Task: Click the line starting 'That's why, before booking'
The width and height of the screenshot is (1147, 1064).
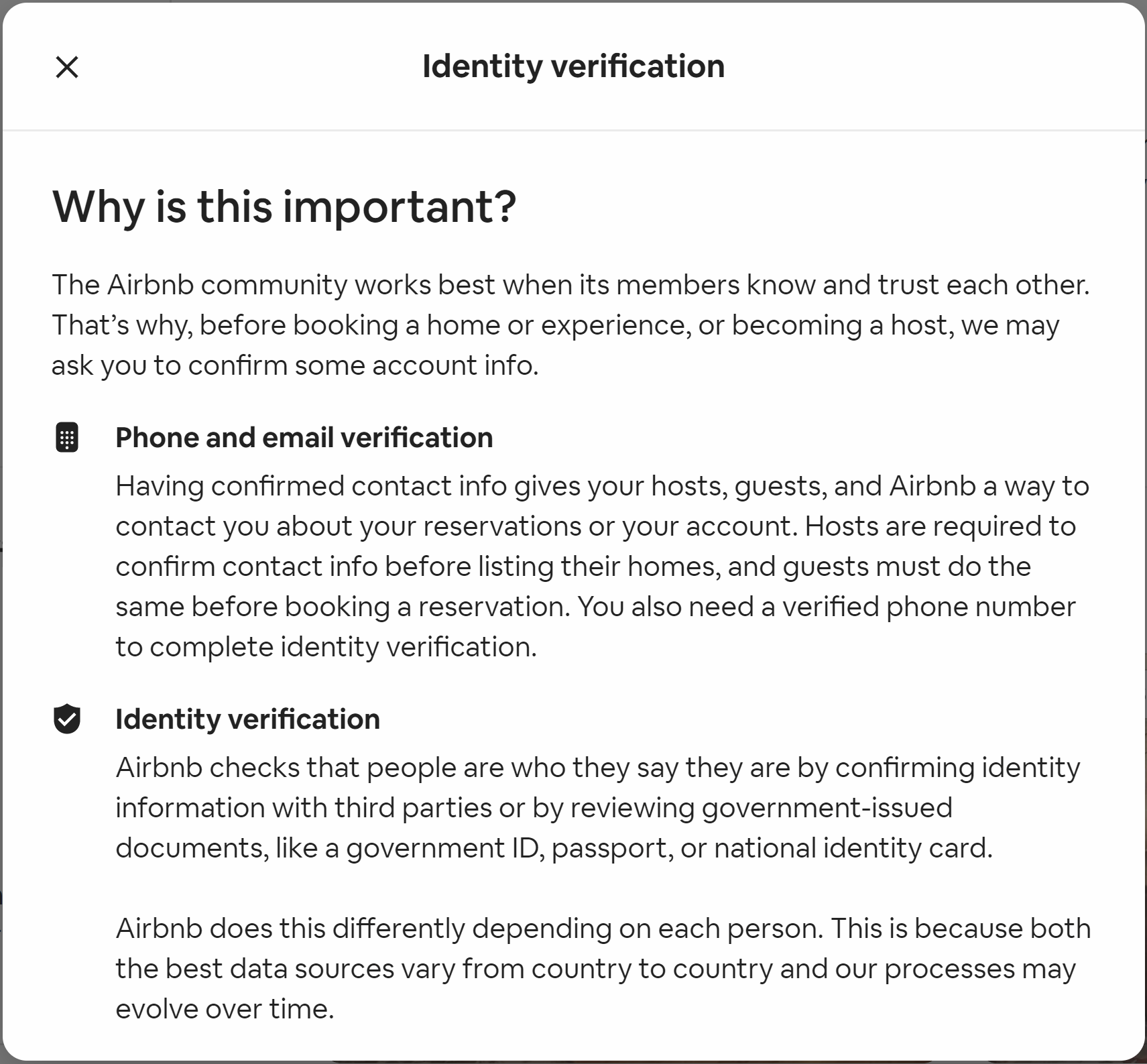Action: (x=555, y=325)
